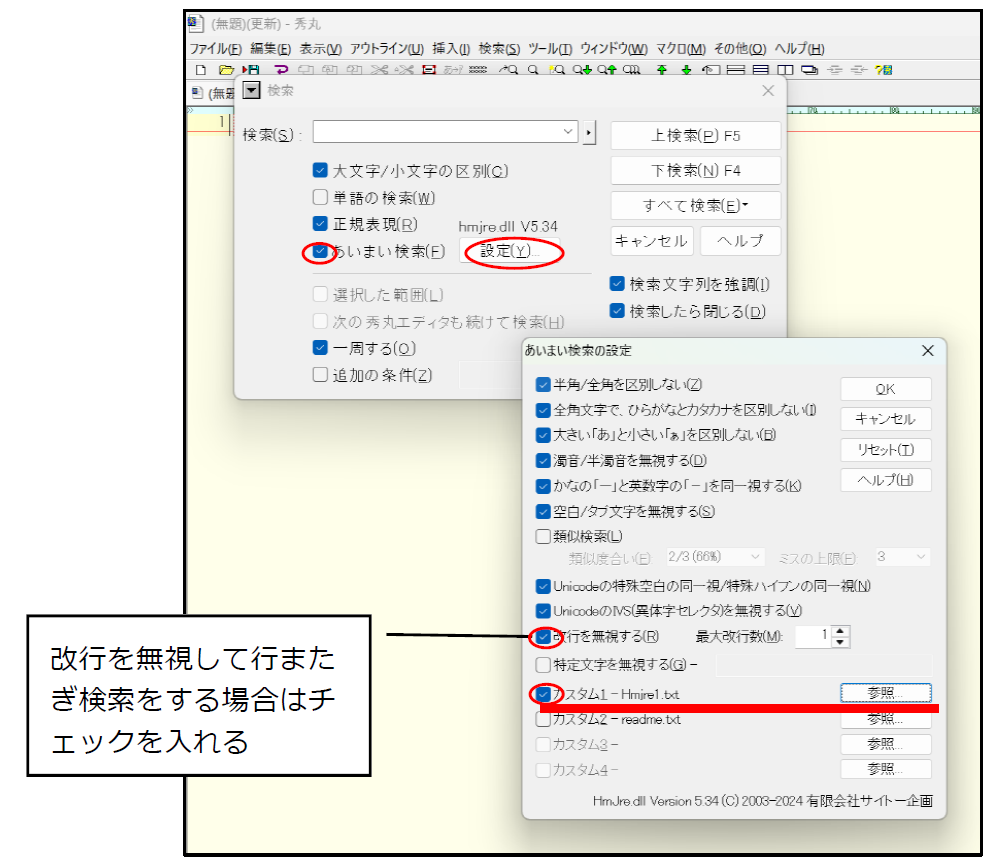The image size is (991, 864).
Task: Increase 最大改行数 with the up spinner
Action: [840, 631]
